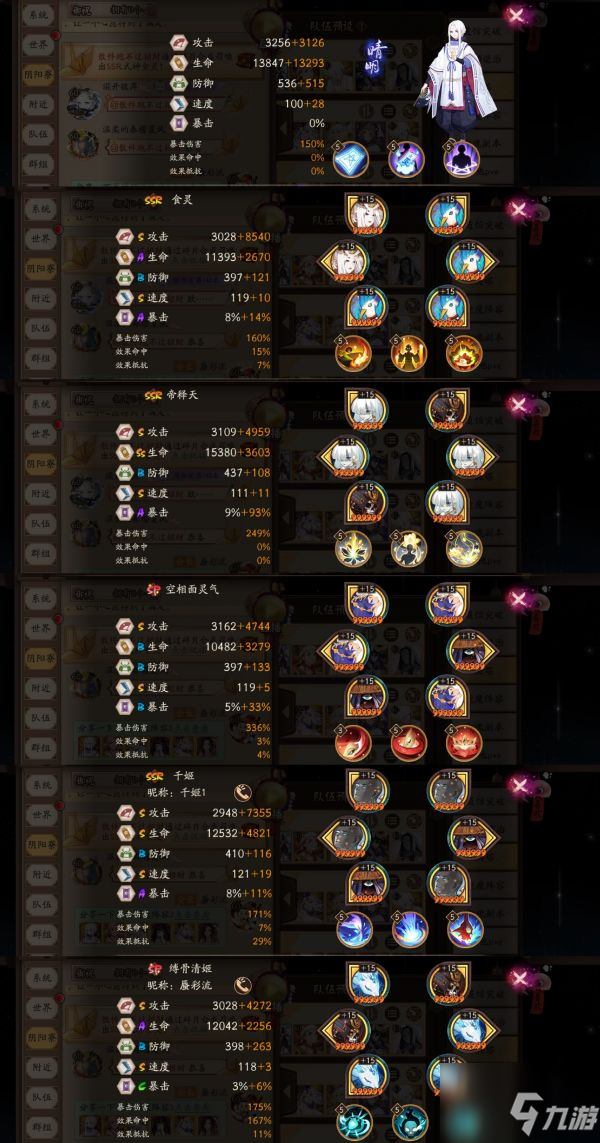Open 缚骨清姬's top-left white dragon soul
This screenshot has height=1143, width=600.
point(367,983)
